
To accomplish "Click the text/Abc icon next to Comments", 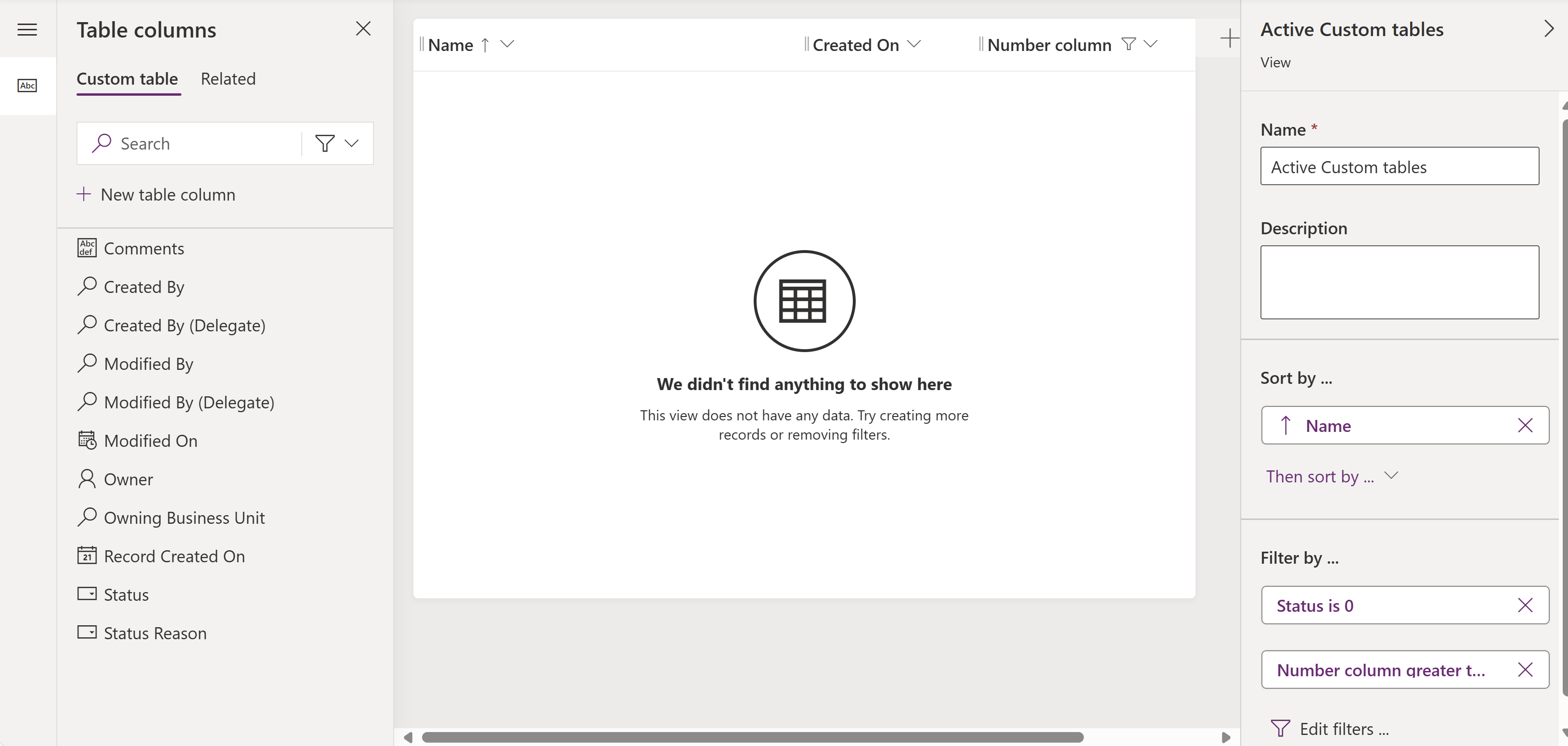I will click(x=87, y=248).
